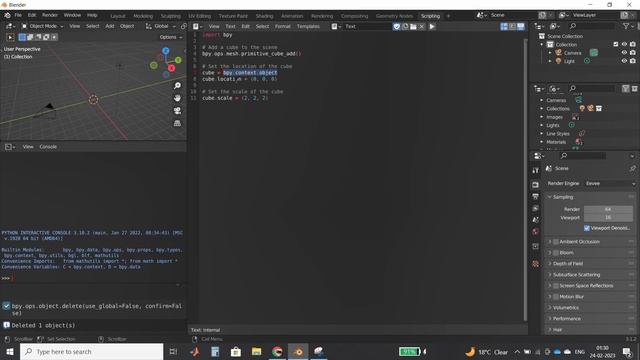640x360 pixels.
Task: Open the Object Mode dropdown
Action: coord(42,26)
